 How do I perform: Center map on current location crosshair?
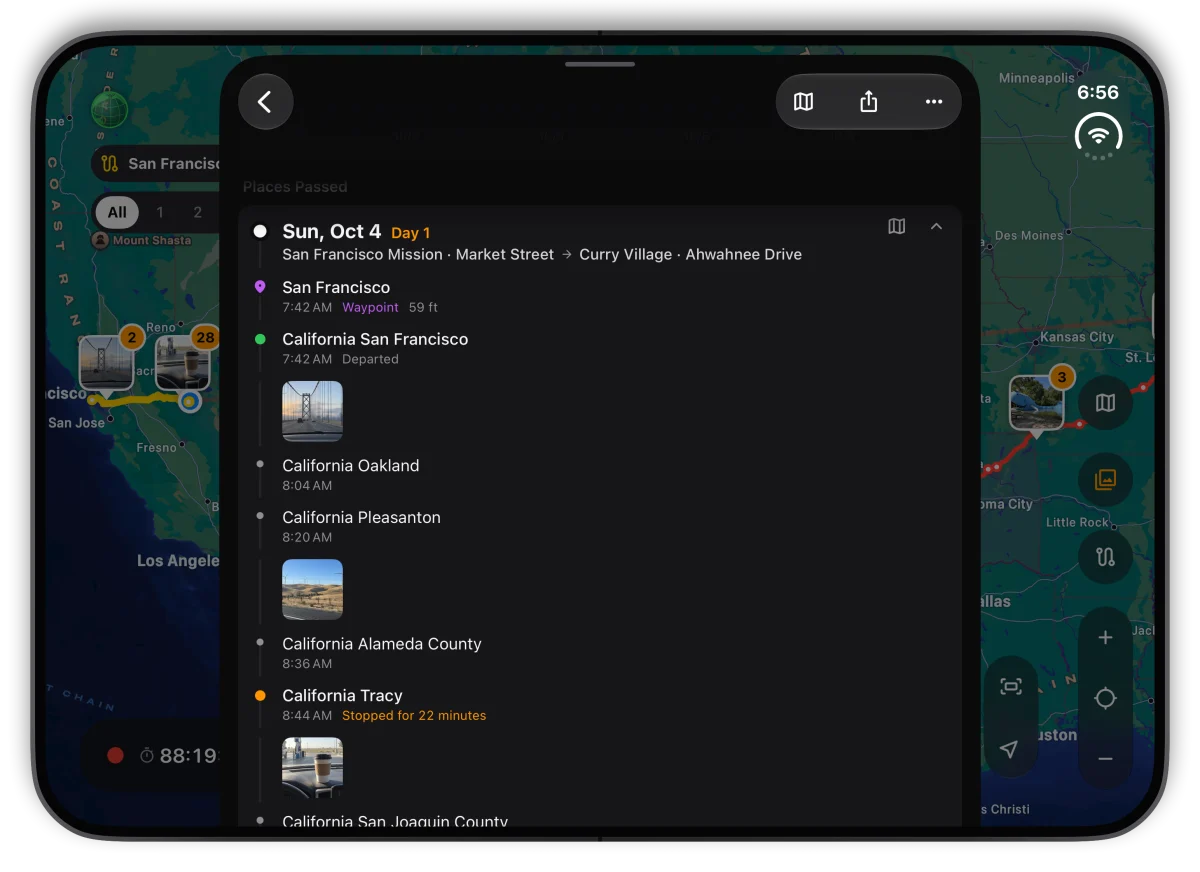[x=1105, y=698]
